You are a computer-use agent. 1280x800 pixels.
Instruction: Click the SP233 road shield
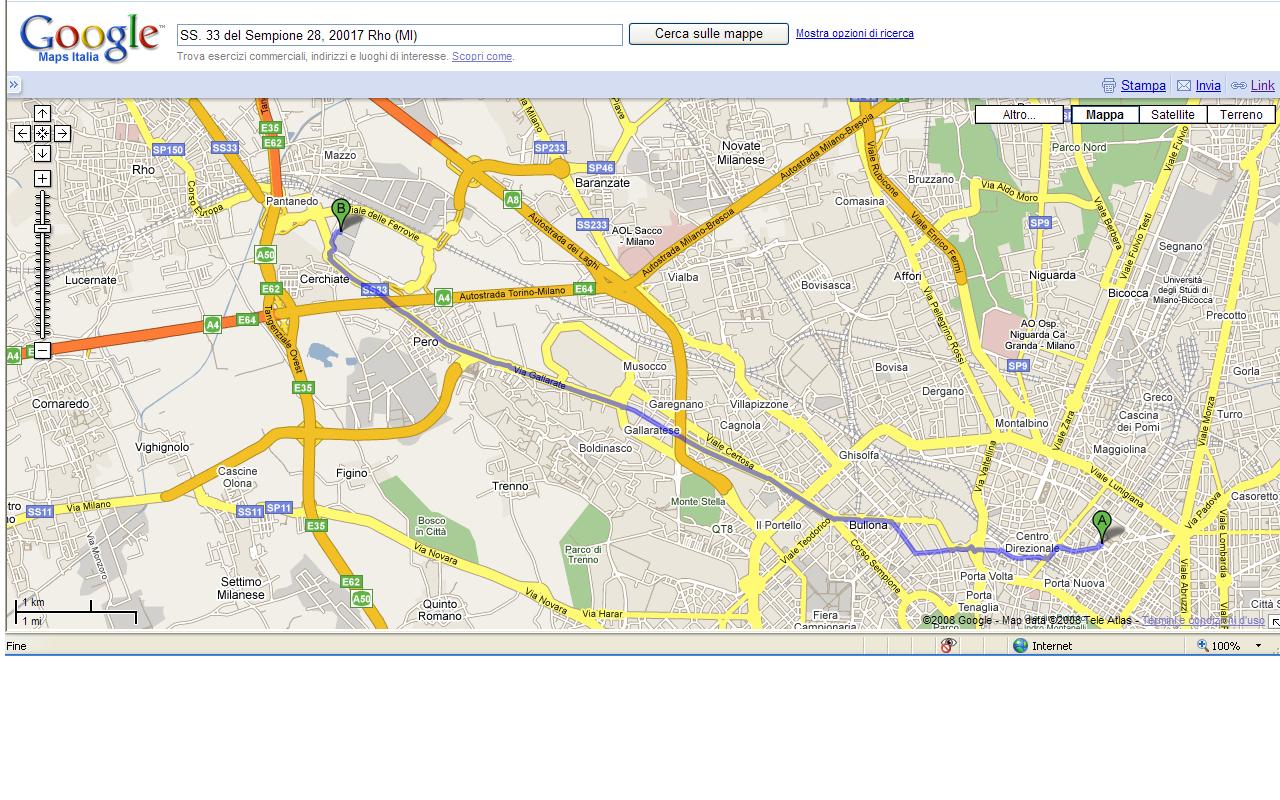[550, 148]
